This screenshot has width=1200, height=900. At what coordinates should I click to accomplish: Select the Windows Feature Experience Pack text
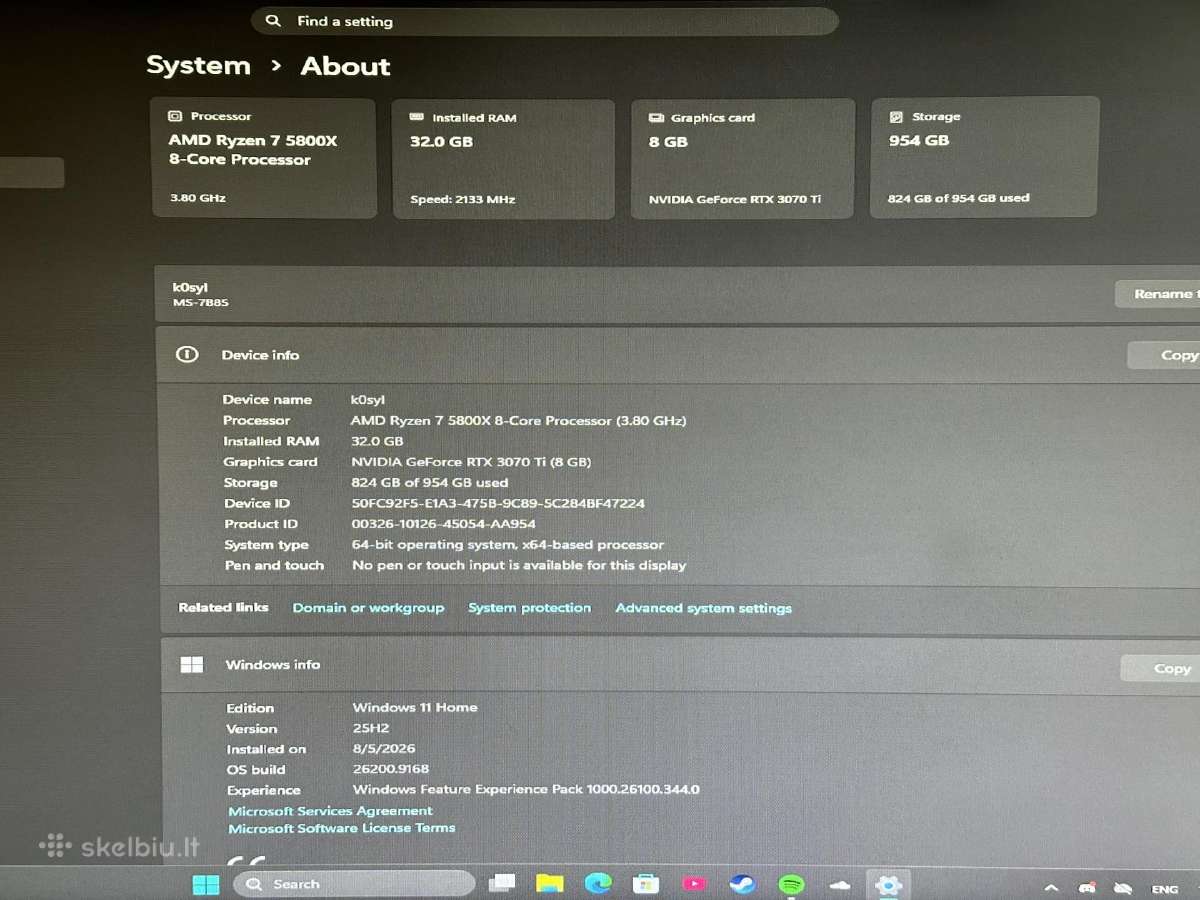[x=526, y=789]
